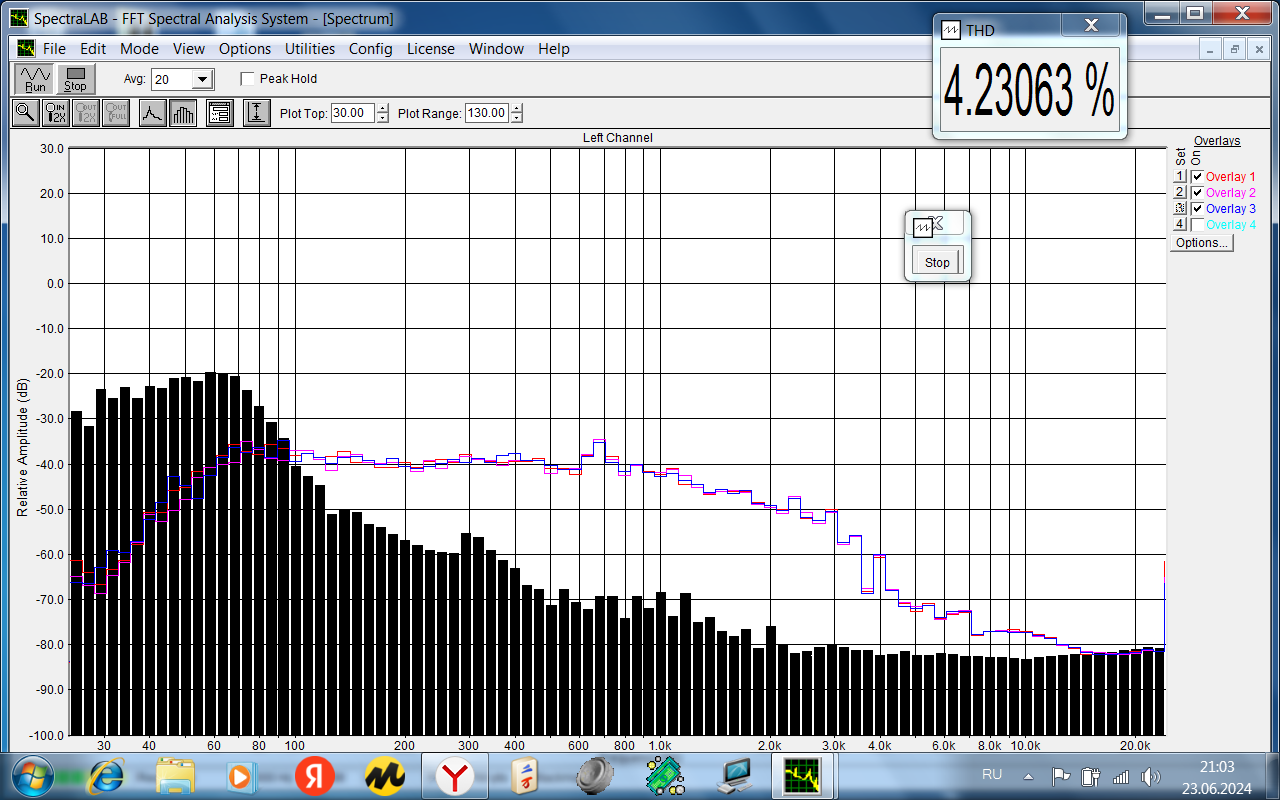The height and width of the screenshot is (800, 1280).
Task: Open the File menu
Action: point(54,48)
